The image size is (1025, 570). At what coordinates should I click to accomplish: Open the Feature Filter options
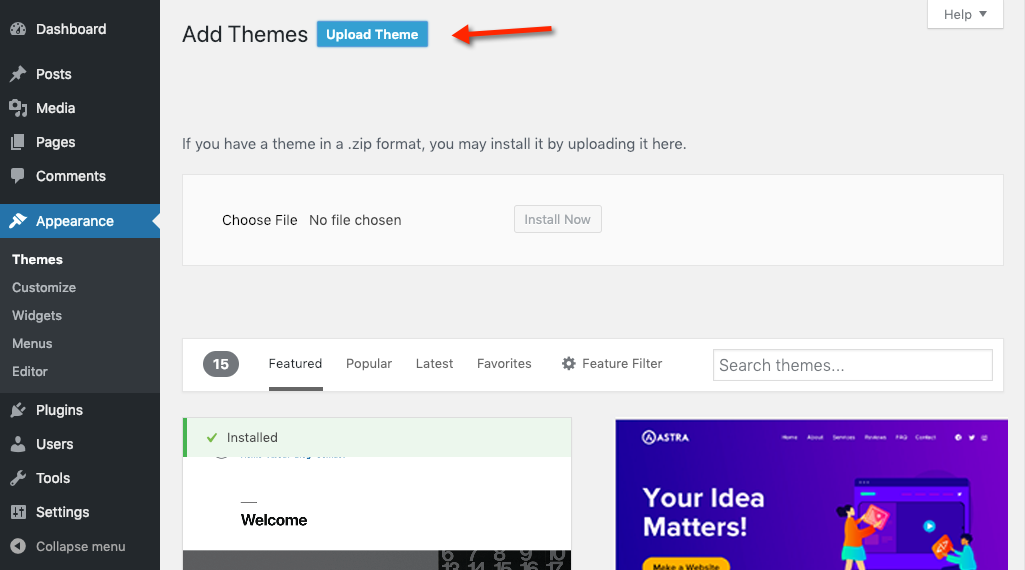click(612, 364)
